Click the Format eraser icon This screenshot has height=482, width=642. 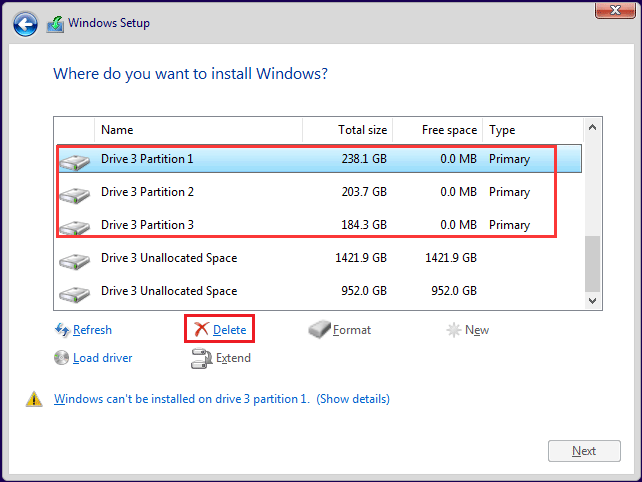319,329
